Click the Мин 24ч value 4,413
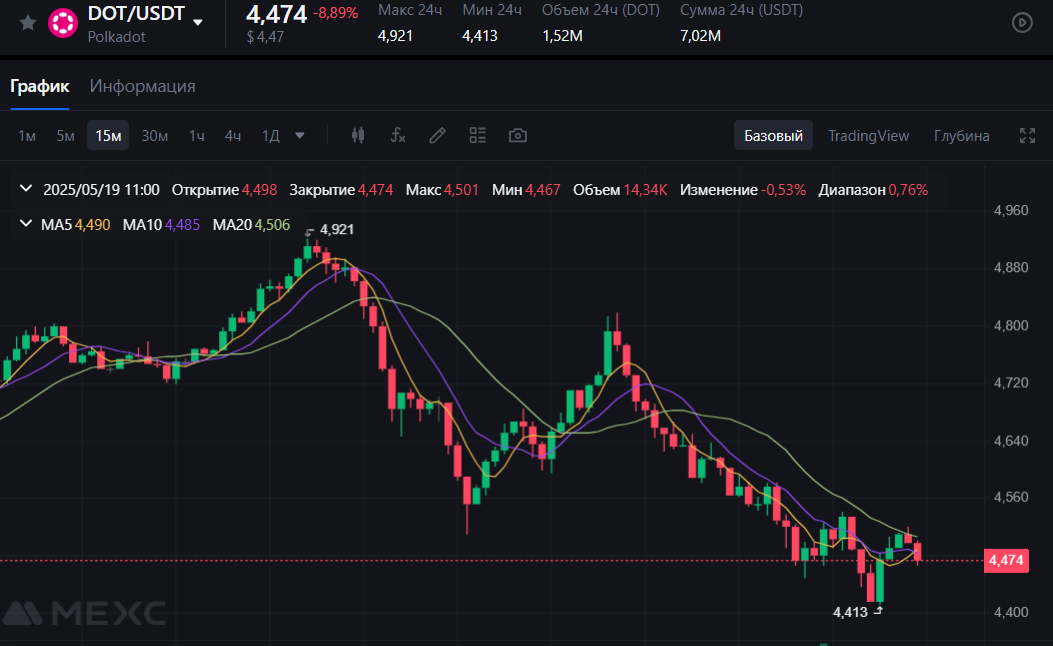 click(479, 36)
